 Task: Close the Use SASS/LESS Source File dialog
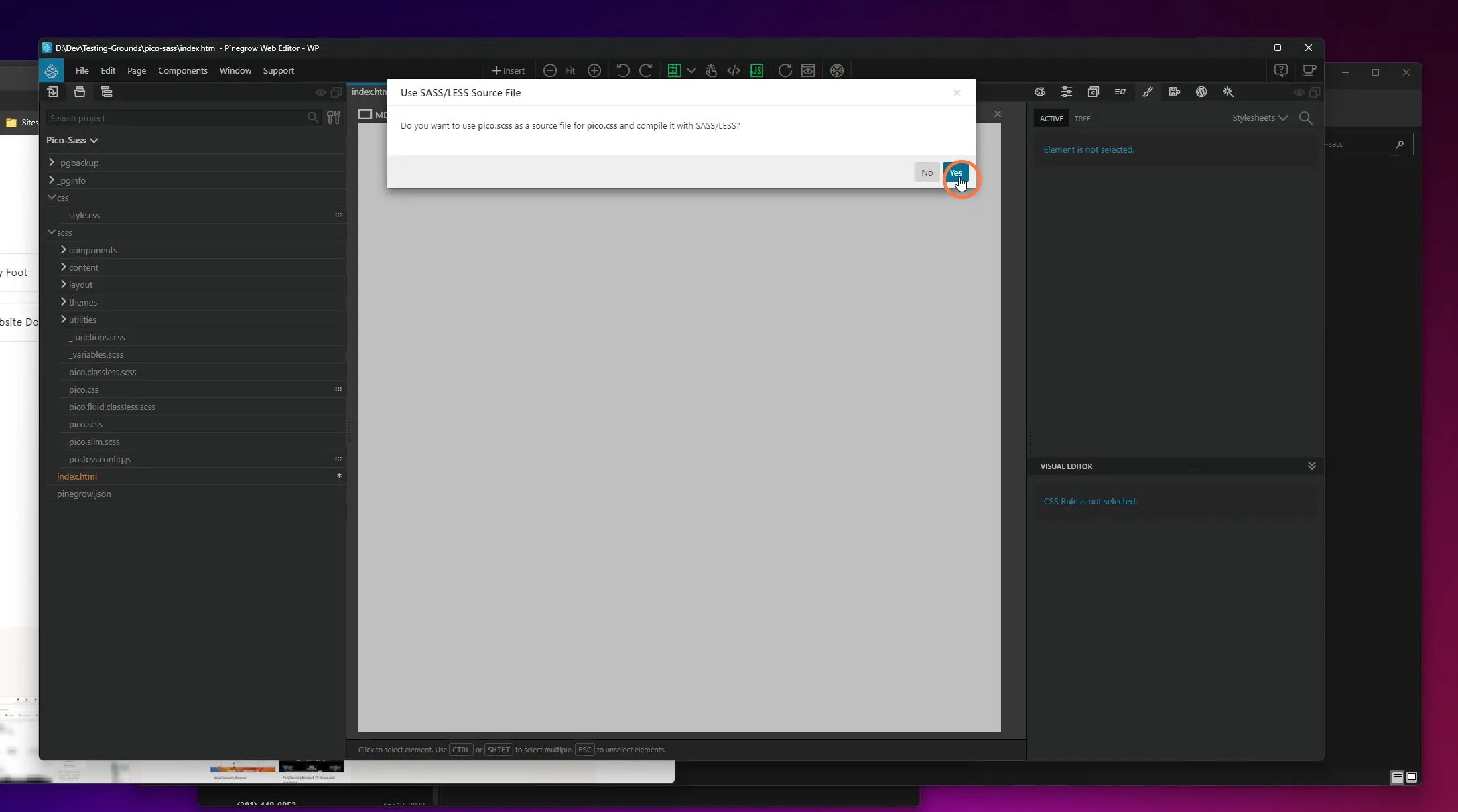click(x=957, y=93)
